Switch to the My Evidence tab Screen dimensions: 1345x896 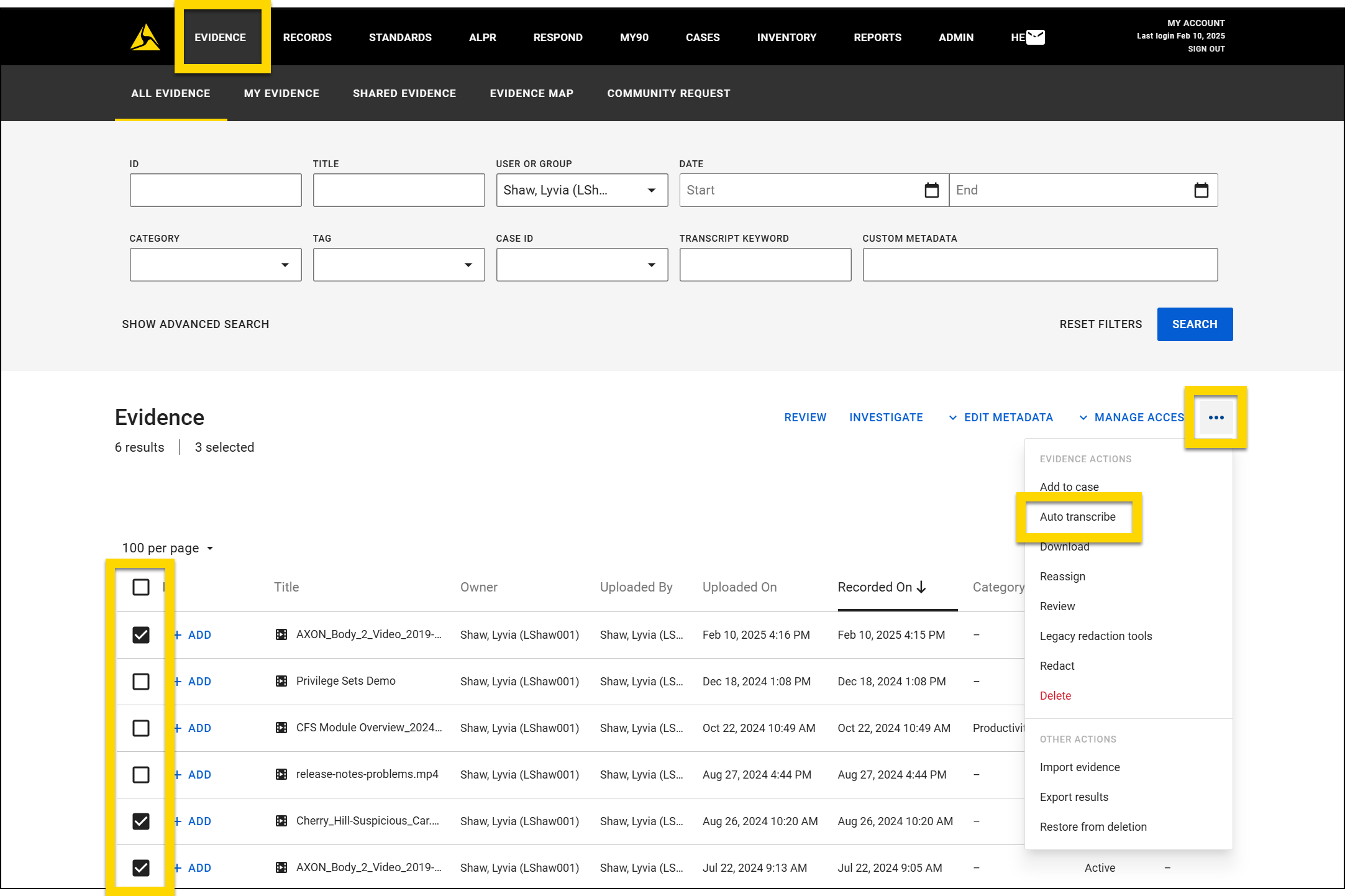281,93
